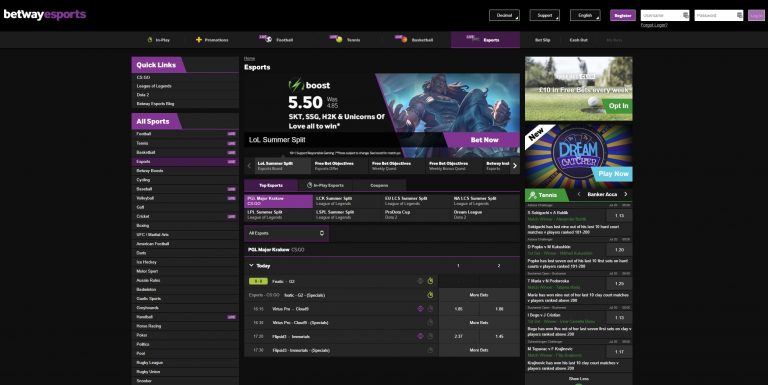768x385 pixels.
Task: Pick odds 1.20 for D Popko v M Kukushkin
Action: coord(619,249)
